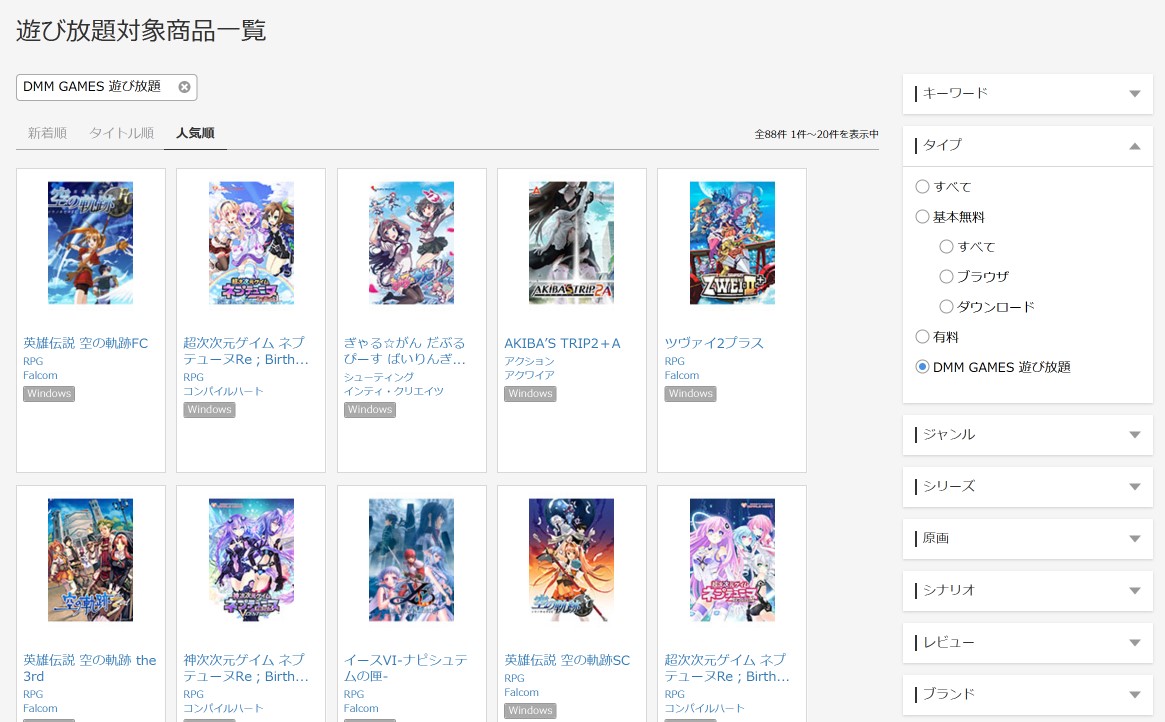
Task: Open 英雄伝説 空の軌跡SC cover image
Action: tap(571, 560)
